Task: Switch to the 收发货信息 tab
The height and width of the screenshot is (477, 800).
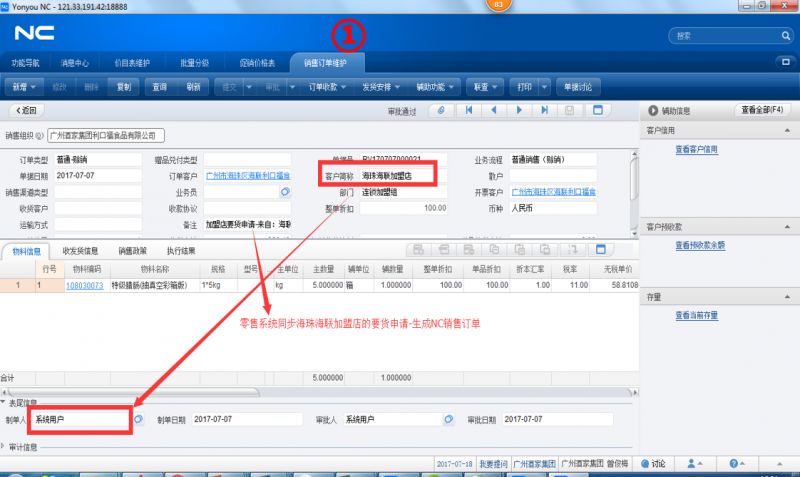Action: (80, 250)
